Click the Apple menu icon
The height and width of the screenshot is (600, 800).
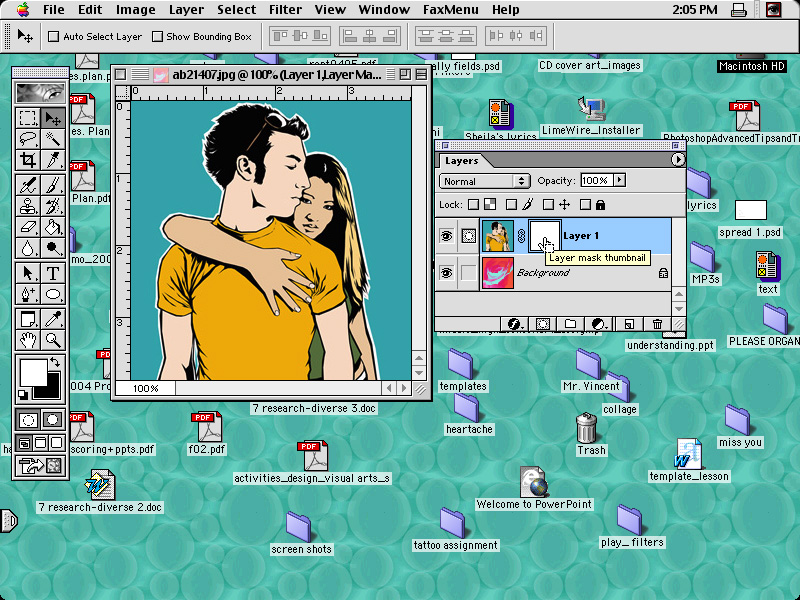click(x=22, y=10)
